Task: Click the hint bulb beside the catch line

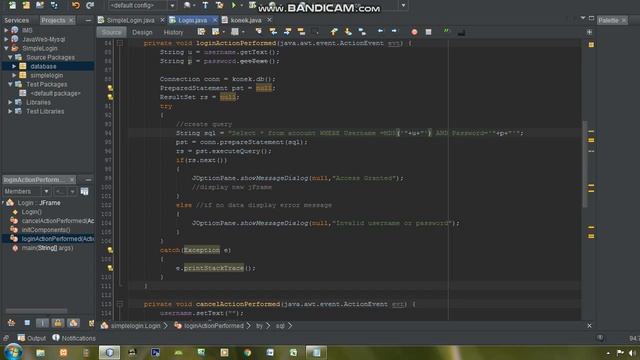Action: click(x=110, y=250)
